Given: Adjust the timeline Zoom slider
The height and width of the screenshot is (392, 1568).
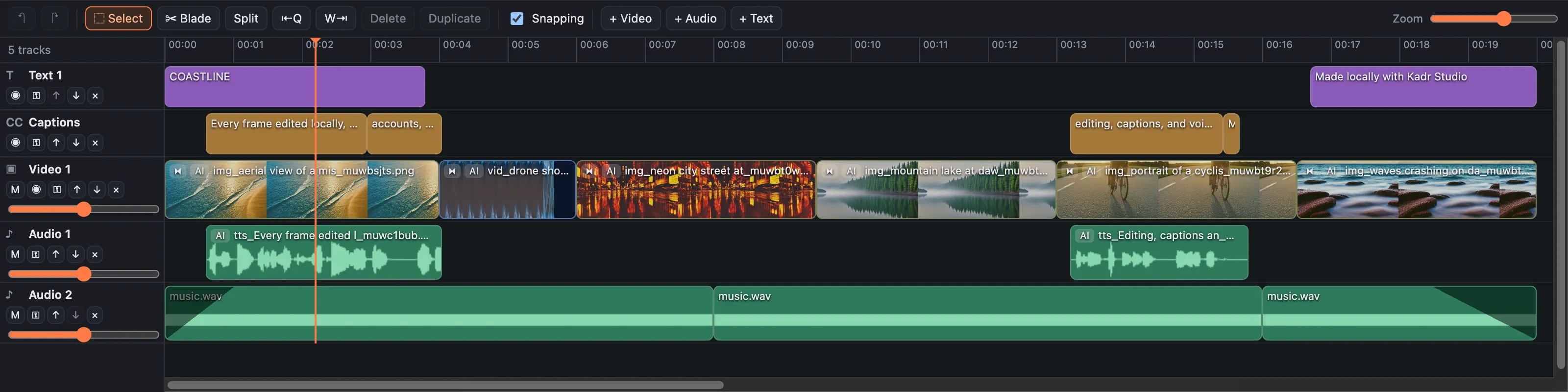Looking at the screenshot, I should point(1493,18).
